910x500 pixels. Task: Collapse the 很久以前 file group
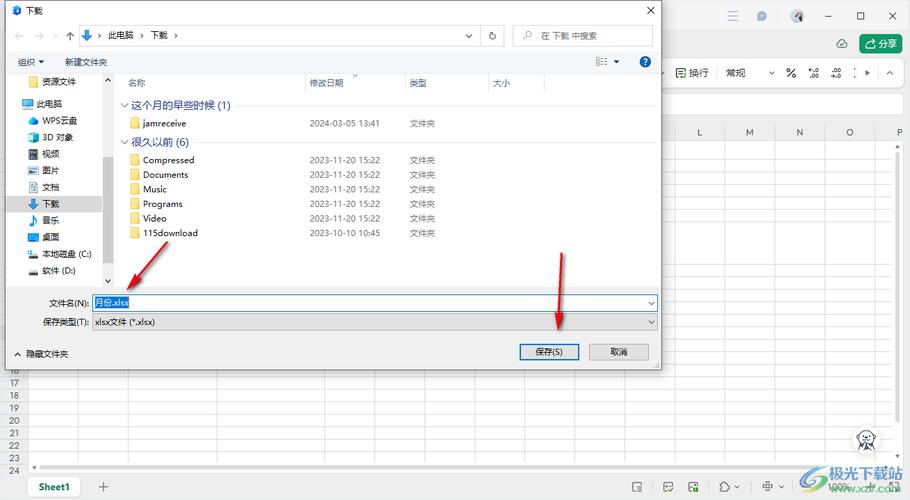(x=125, y=142)
